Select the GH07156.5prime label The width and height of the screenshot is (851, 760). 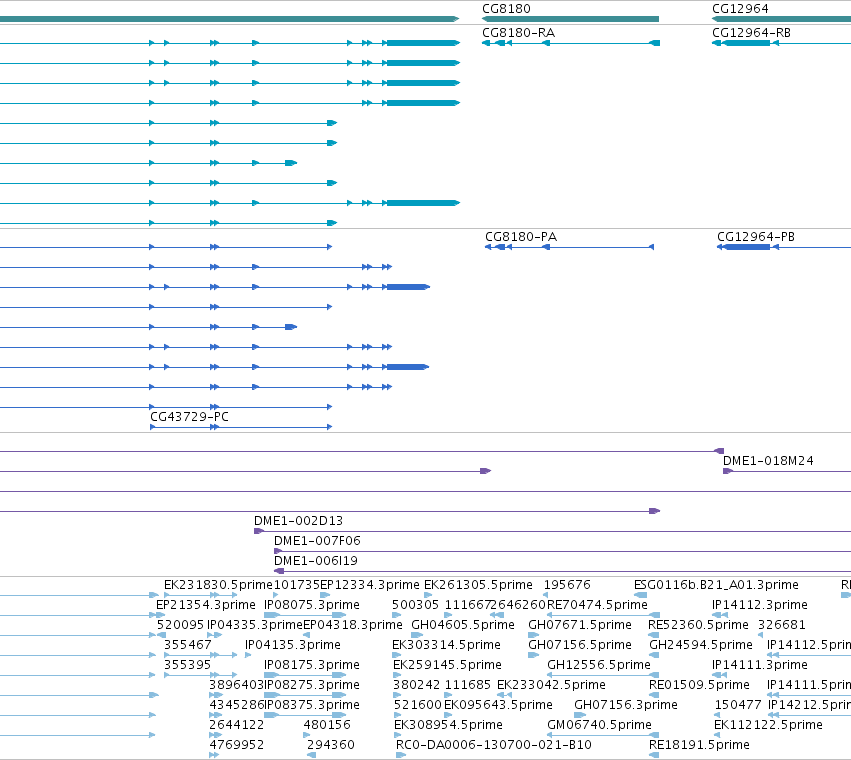click(580, 645)
